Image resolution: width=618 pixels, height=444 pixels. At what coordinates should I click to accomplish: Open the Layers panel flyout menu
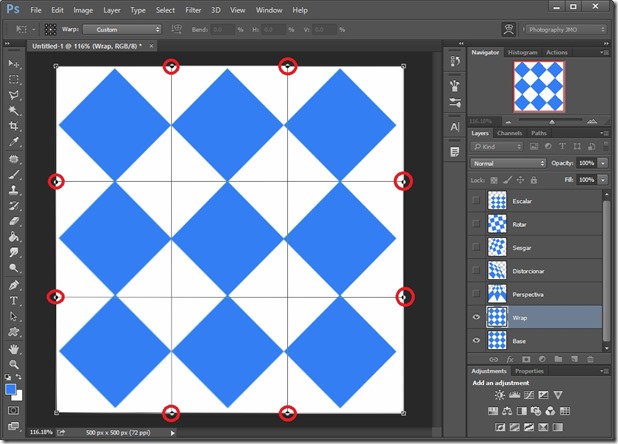click(604, 133)
